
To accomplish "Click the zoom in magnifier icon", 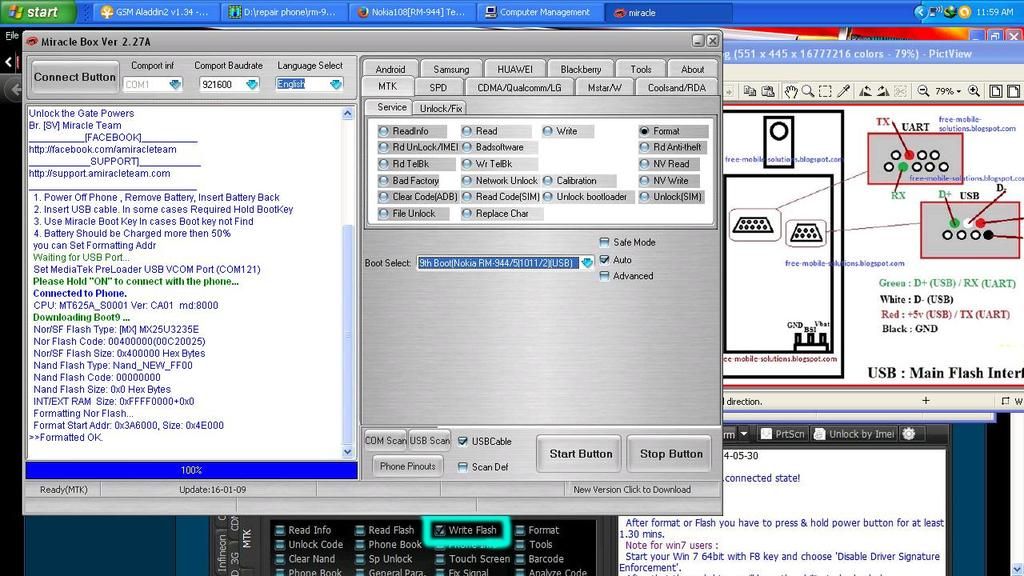I will [x=976, y=91].
